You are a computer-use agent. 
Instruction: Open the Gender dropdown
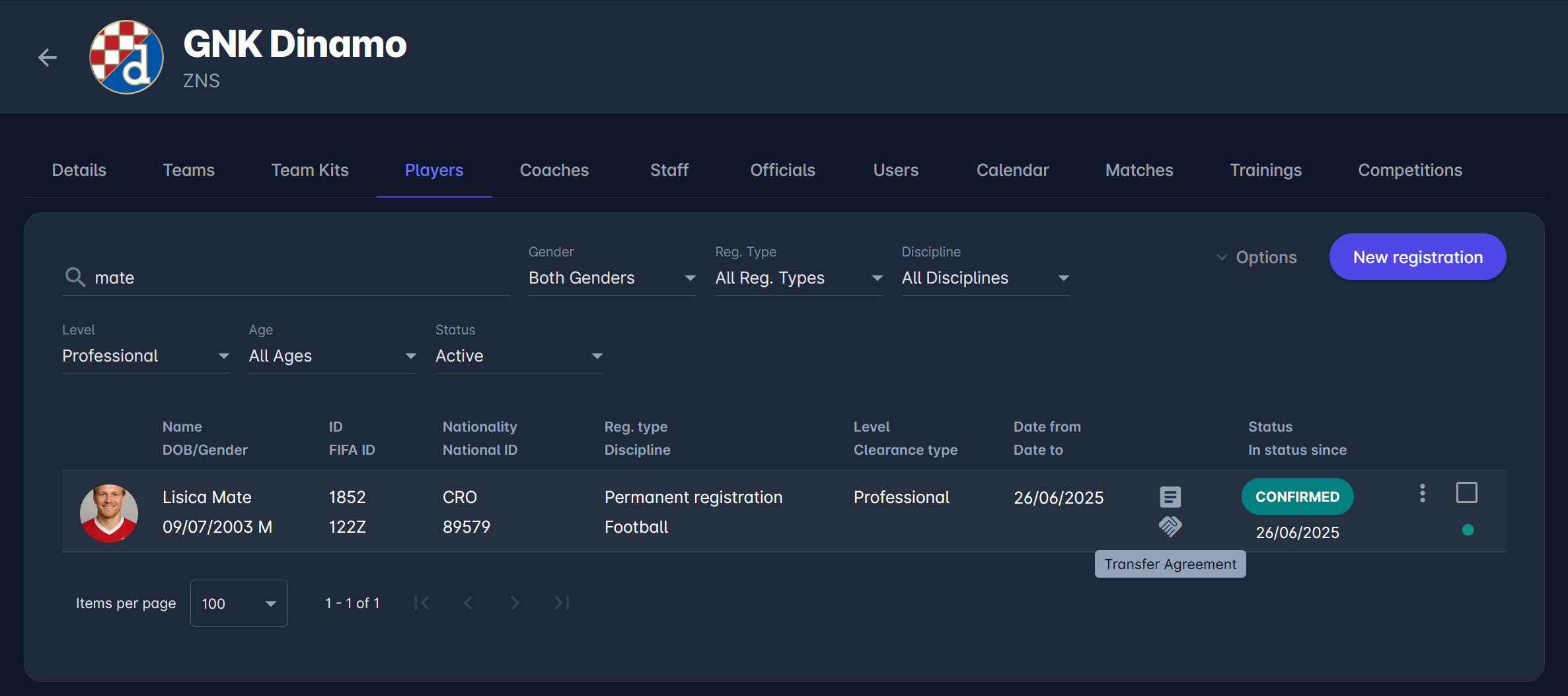point(612,278)
